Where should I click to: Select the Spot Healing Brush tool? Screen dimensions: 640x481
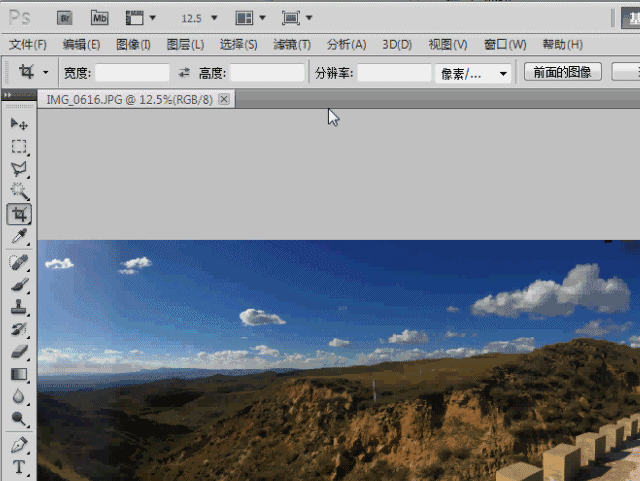click(x=19, y=262)
